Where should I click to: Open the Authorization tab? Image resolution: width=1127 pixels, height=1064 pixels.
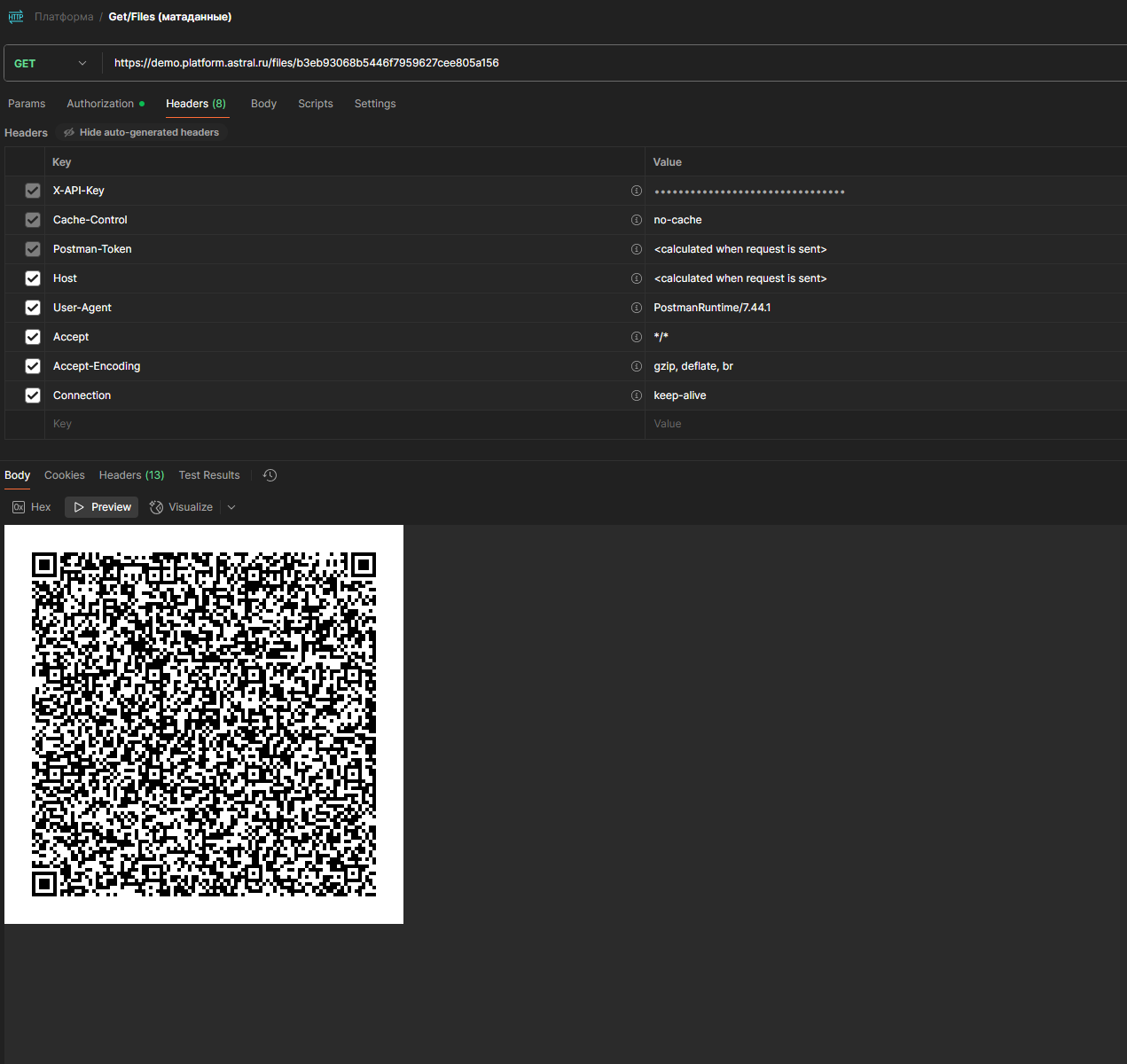[105, 104]
